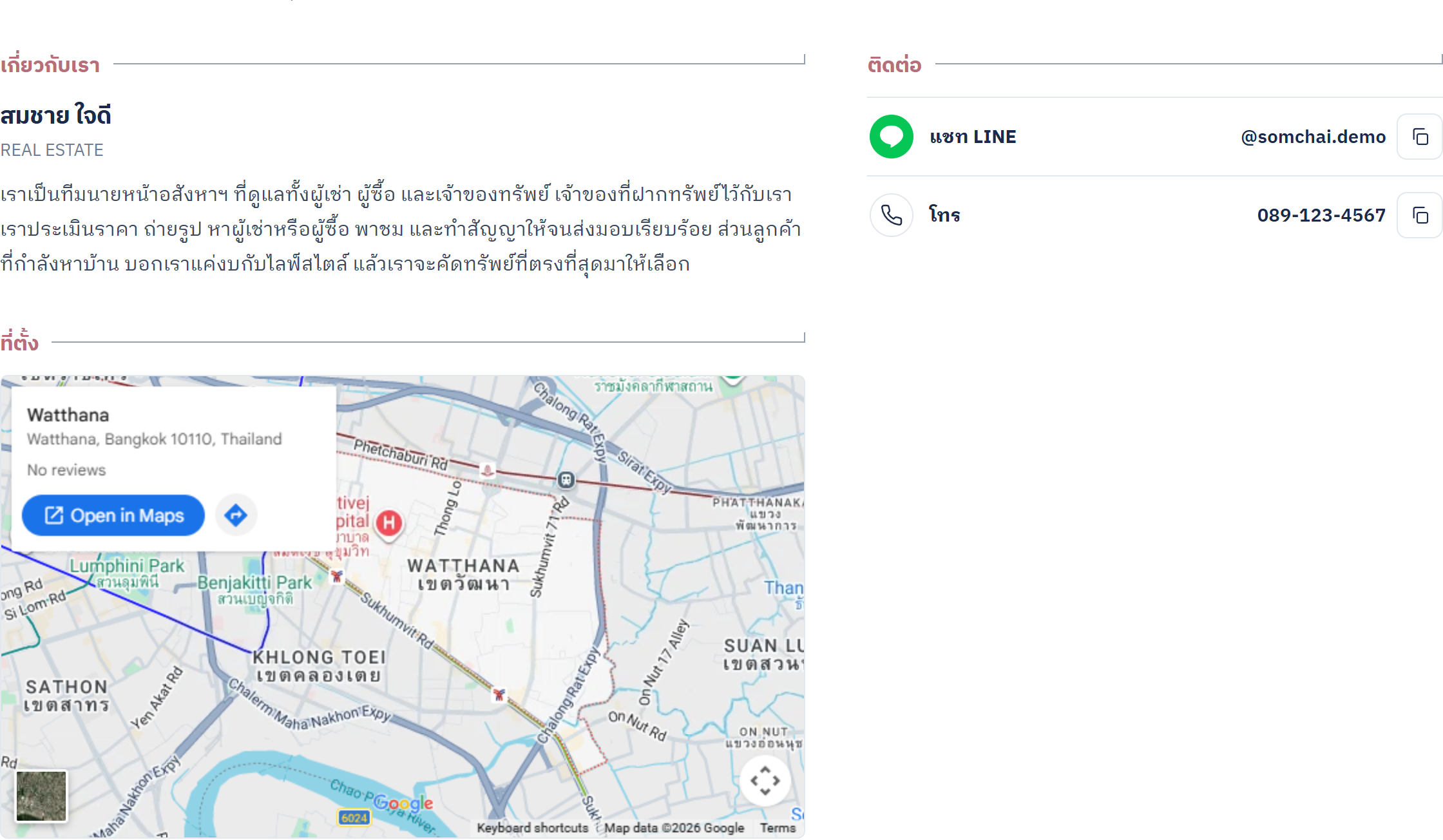The height and width of the screenshot is (840, 1443).
Task: Click the hospital H marker on map
Action: [x=389, y=524]
